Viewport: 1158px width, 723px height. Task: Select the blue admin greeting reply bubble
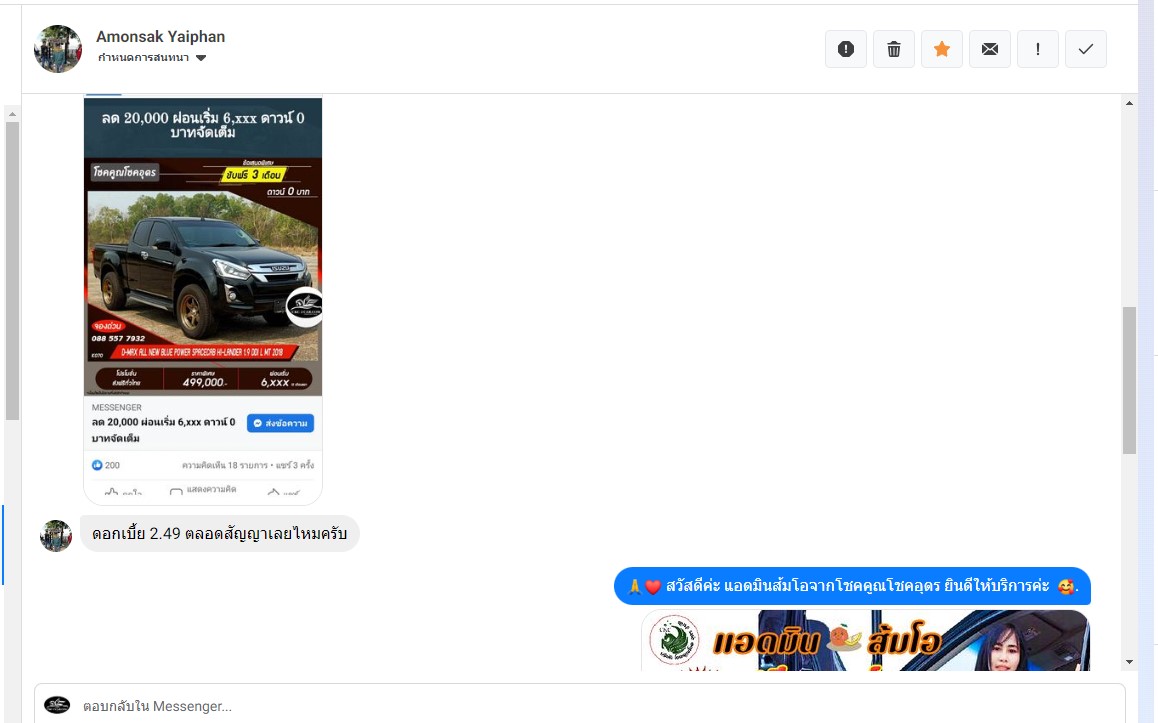point(852,586)
